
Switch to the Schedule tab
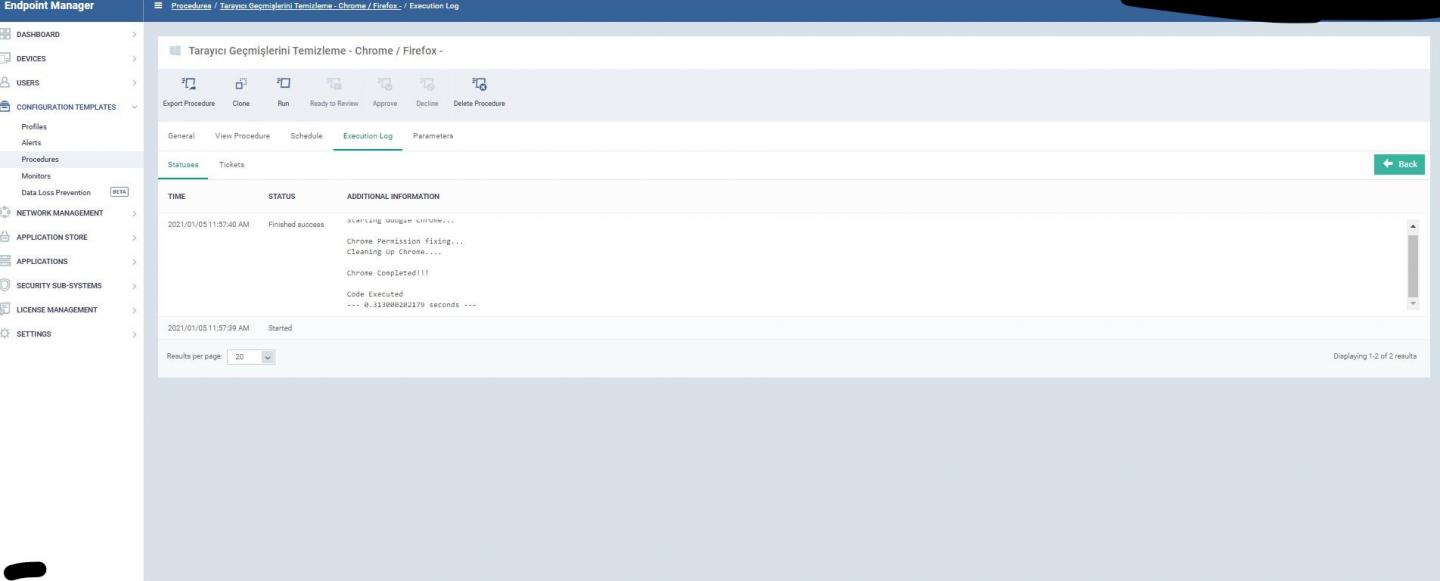306,136
